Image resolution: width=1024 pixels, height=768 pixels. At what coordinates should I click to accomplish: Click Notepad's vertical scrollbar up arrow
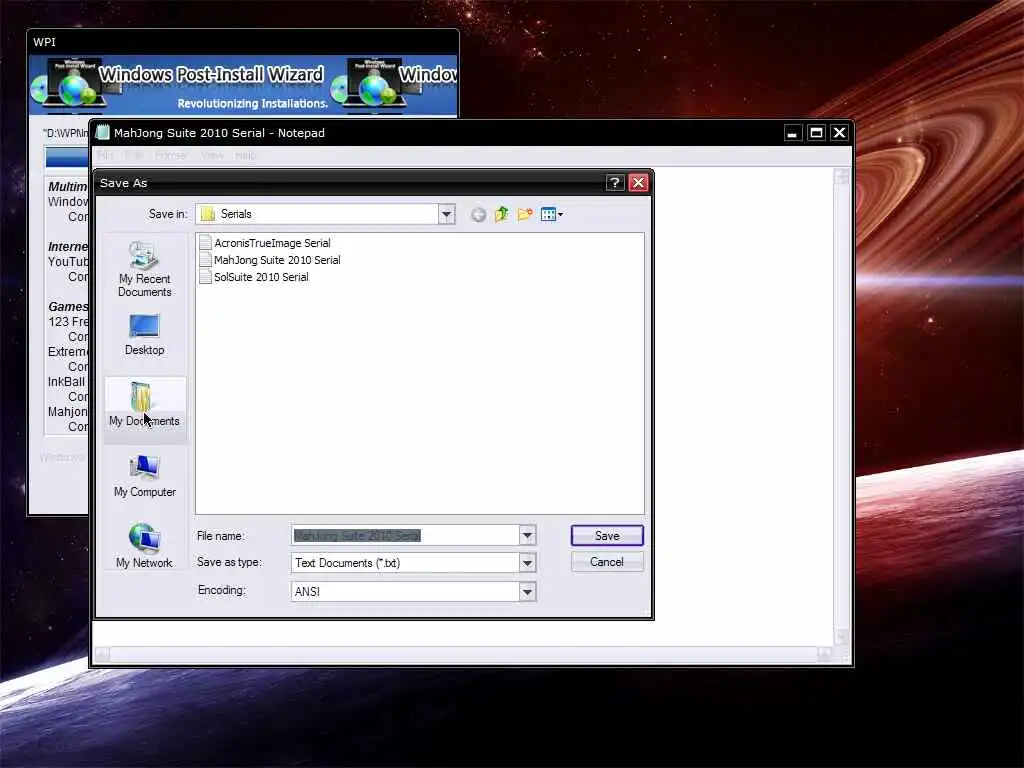[x=842, y=177]
